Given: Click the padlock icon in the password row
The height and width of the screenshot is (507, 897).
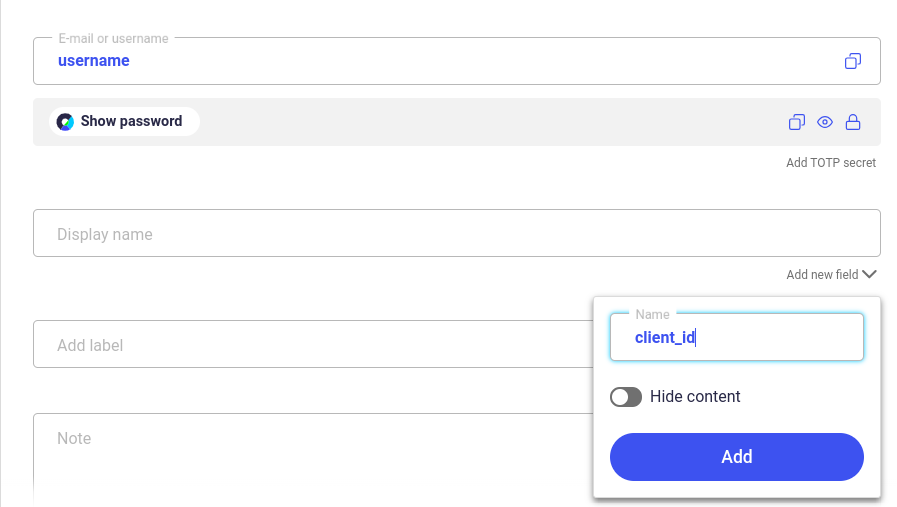Looking at the screenshot, I should tap(852, 122).
